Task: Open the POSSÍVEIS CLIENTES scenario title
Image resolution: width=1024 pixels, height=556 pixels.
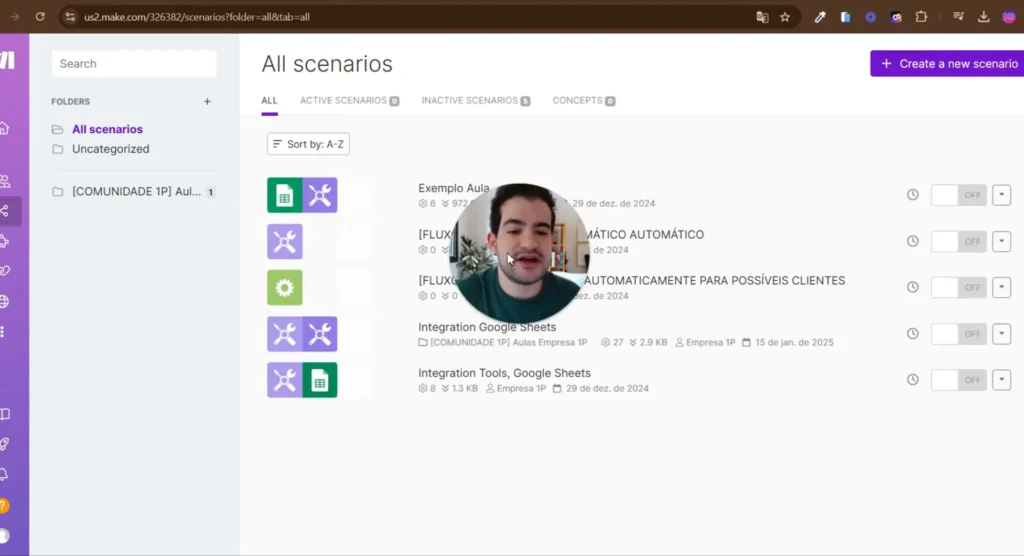Action: click(714, 280)
